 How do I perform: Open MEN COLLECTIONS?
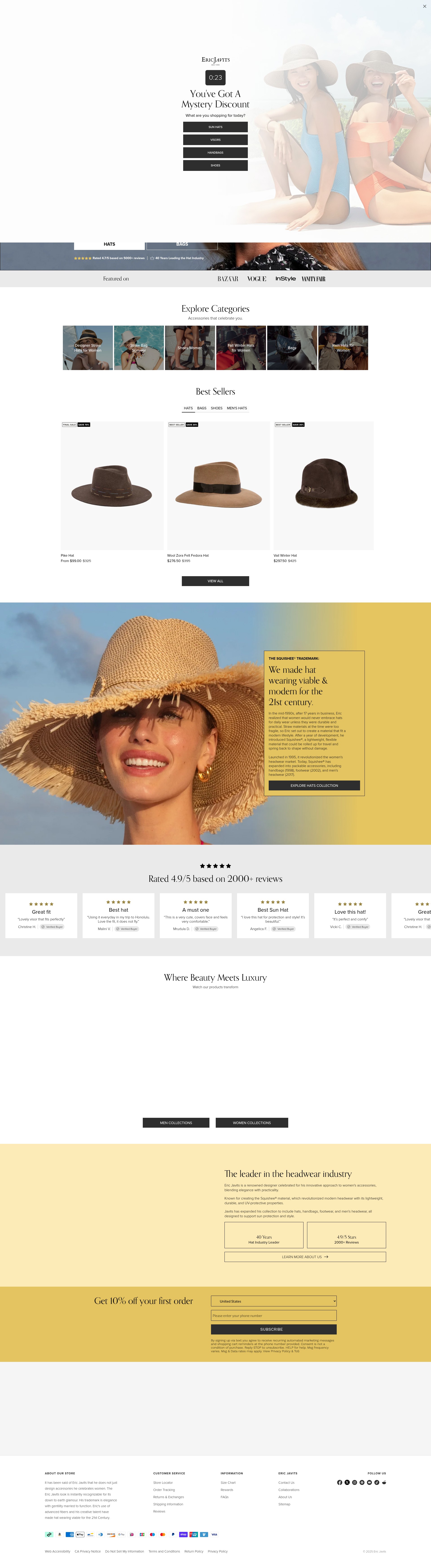pyautogui.click(x=176, y=1123)
